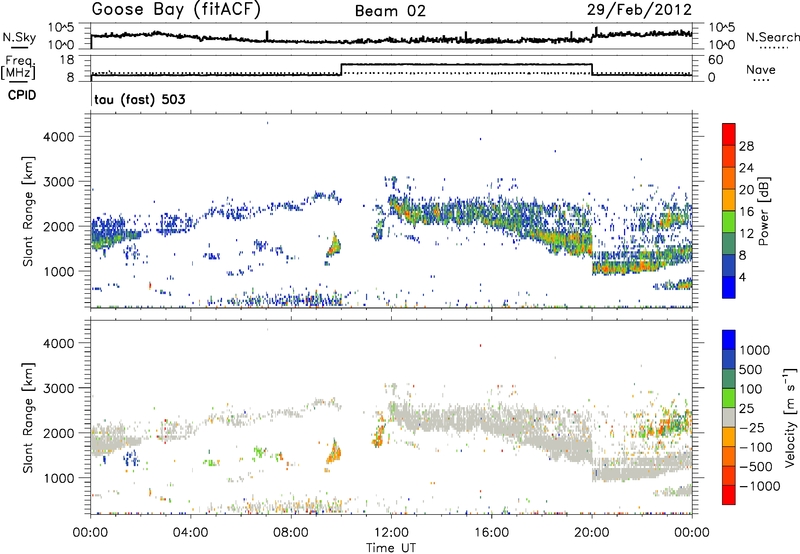This screenshot has width=800, height=554.
Task: Pick the red top segment of Power colorbar
Action: tap(729, 134)
